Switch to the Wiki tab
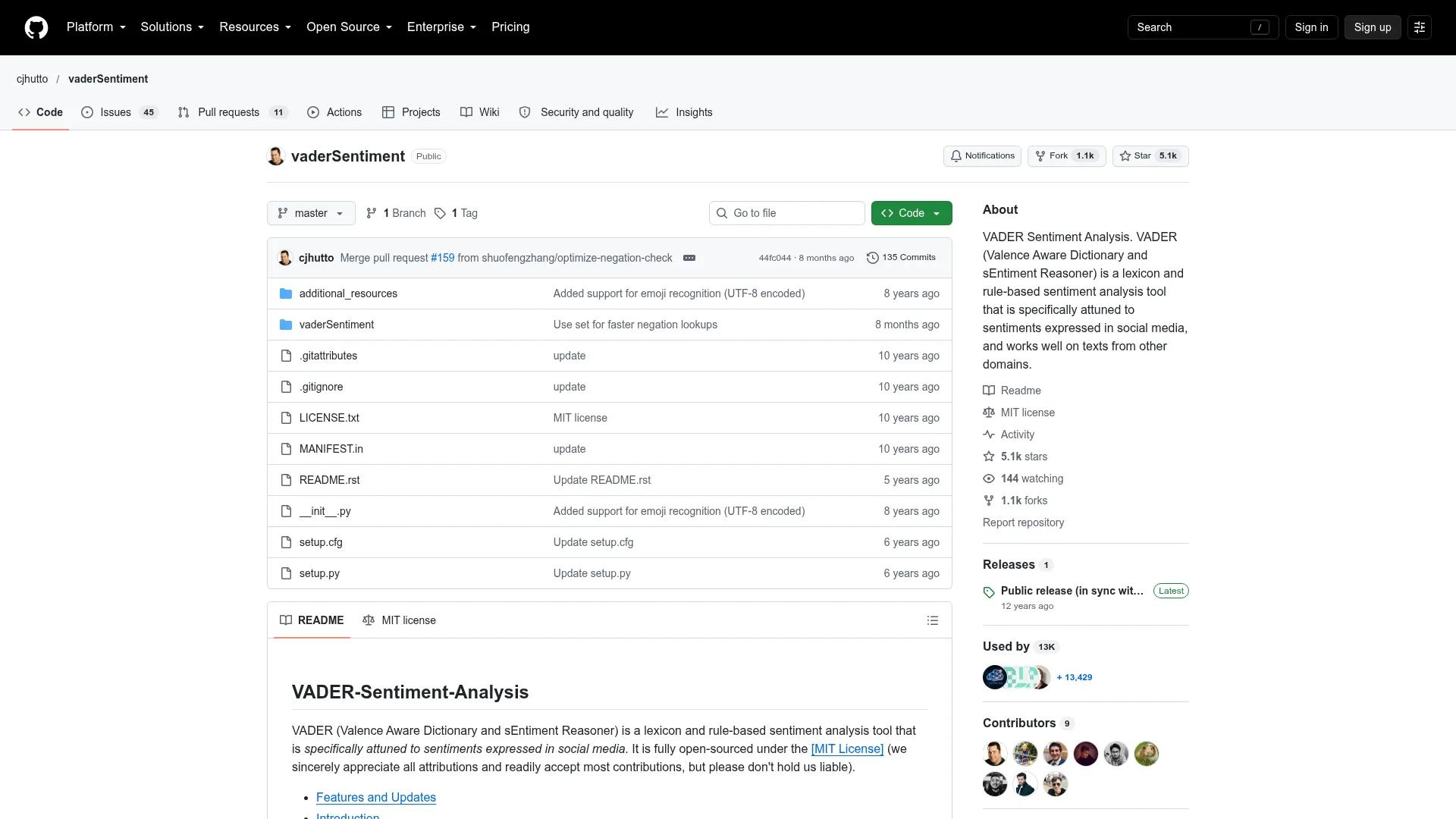 pyautogui.click(x=480, y=112)
